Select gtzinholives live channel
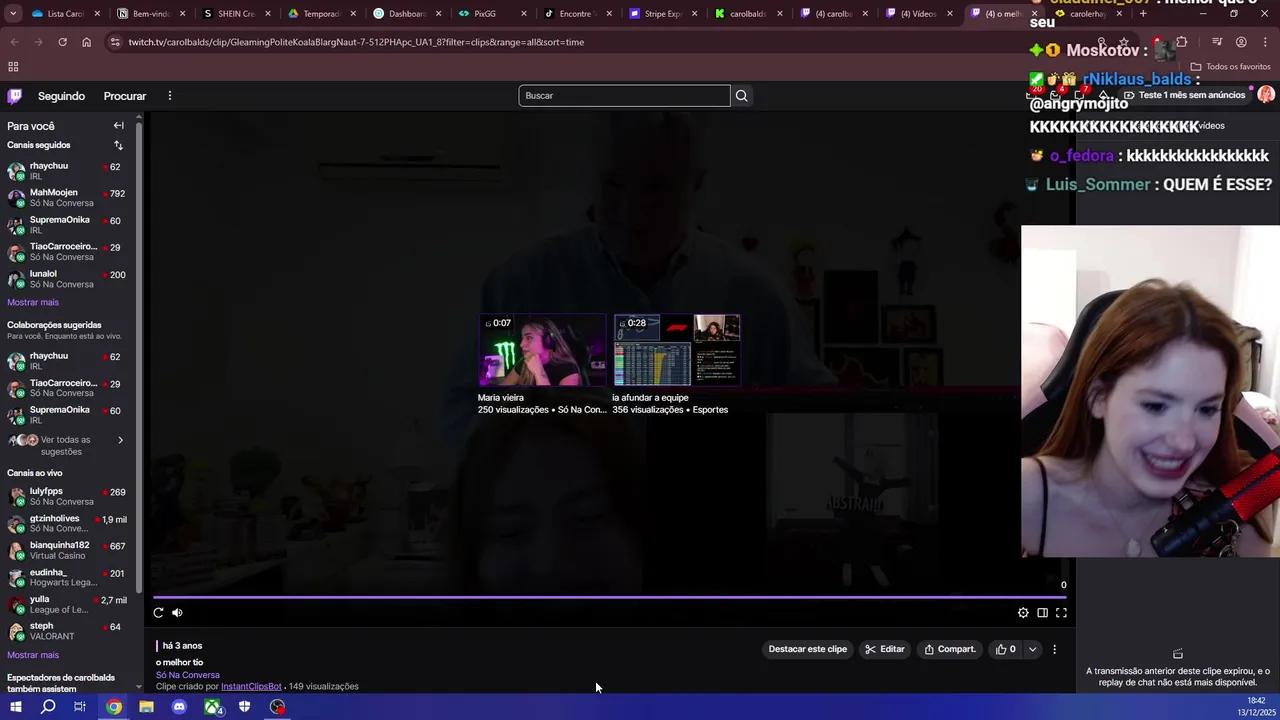This screenshot has height=720, width=1280. tap(70, 524)
